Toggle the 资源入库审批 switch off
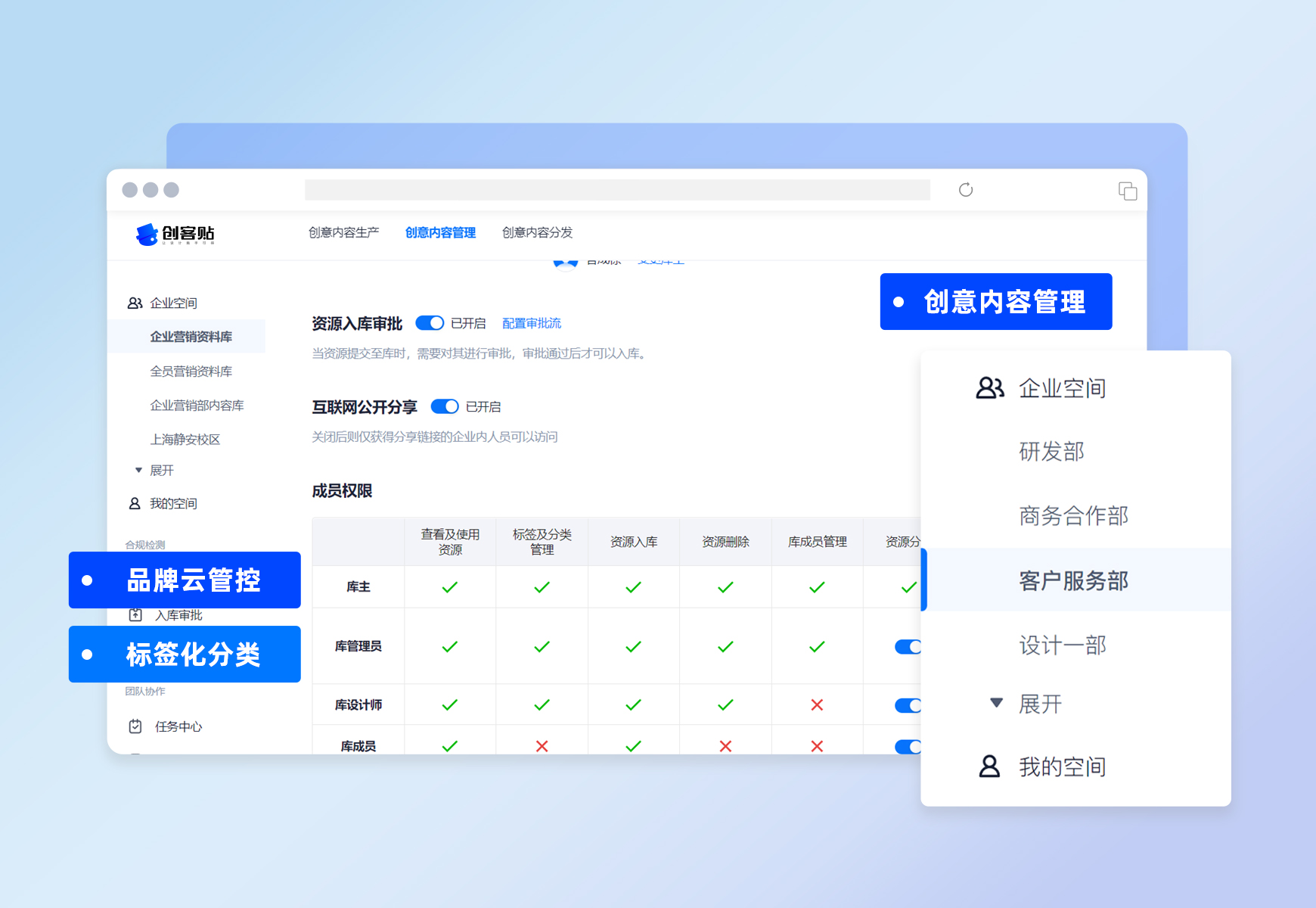The height and width of the screenshot is (908, 1316). 430,323
